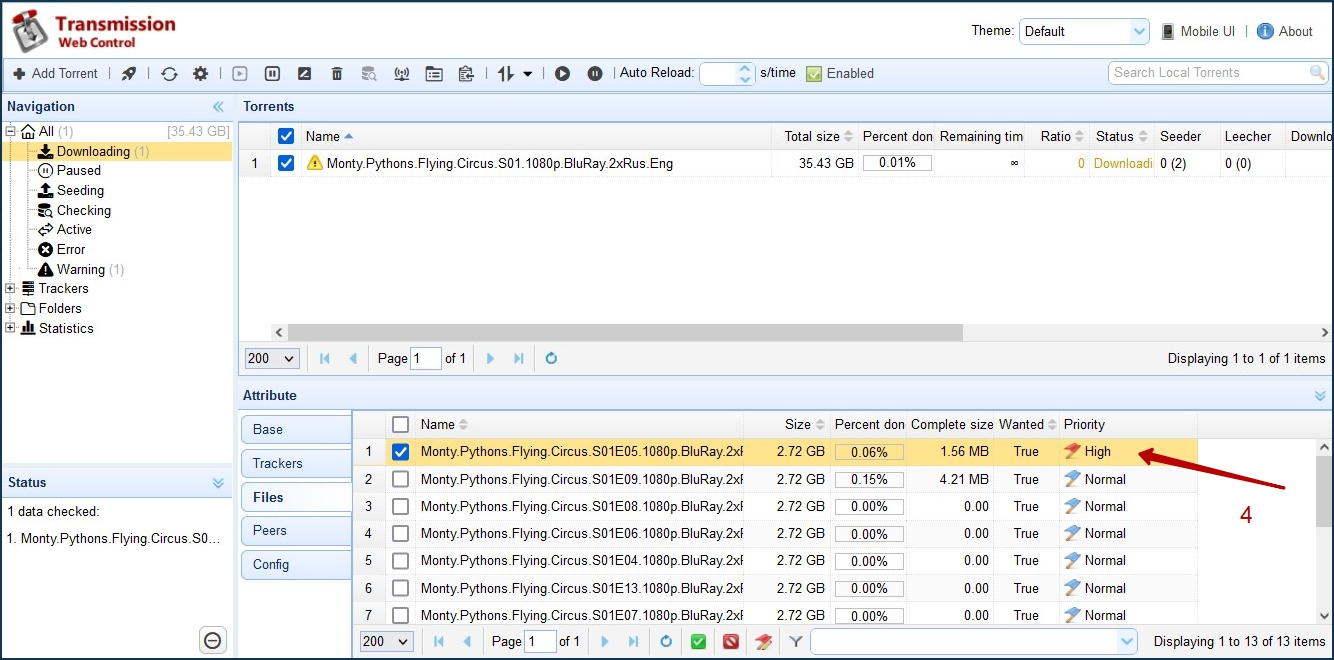Click the file priority flag icon in pager
The image size is (1334, 660).
pyautogui.click(x=763, y=642)
